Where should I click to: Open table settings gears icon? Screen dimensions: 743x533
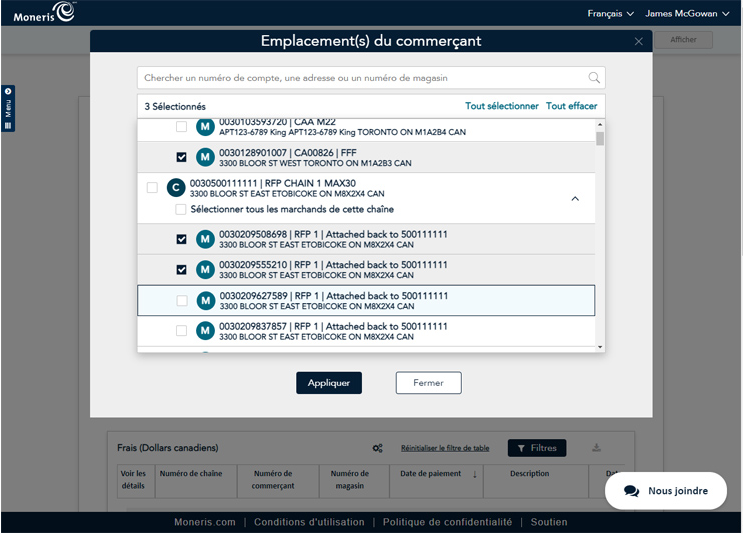point(377,448)
